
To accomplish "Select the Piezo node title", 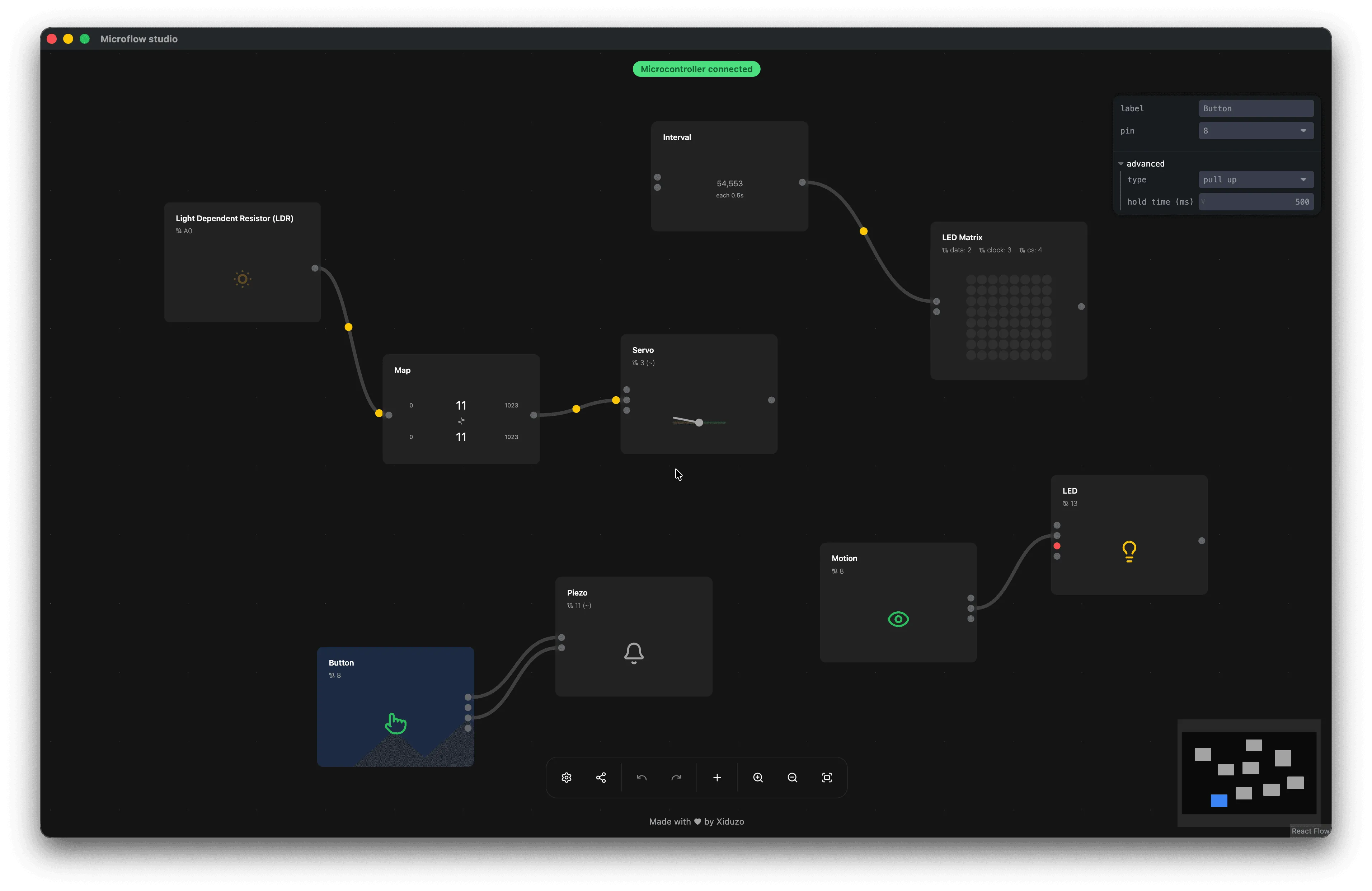I will (577, 593).
